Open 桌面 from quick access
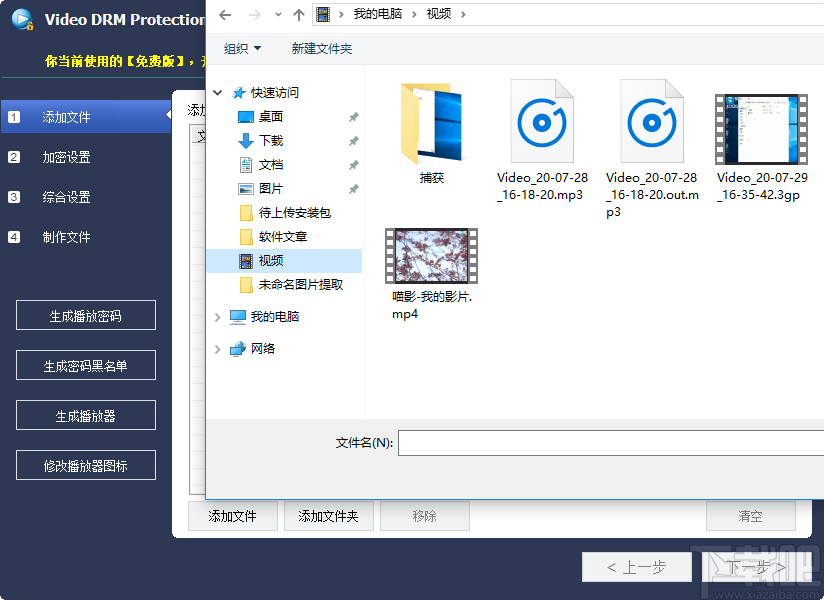This screenshot has width=824, height=600. click(x=269, y=117)
